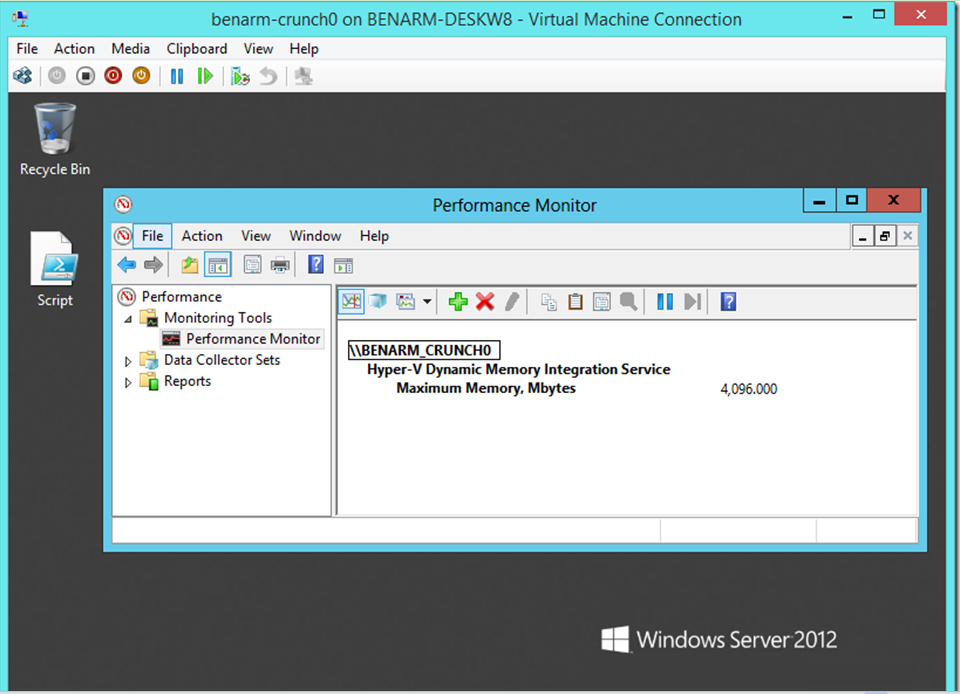The width and height of the screenshot is (960, 694).
Task: Click the green plus Add counter icon
Action: (x=458, y=302)
